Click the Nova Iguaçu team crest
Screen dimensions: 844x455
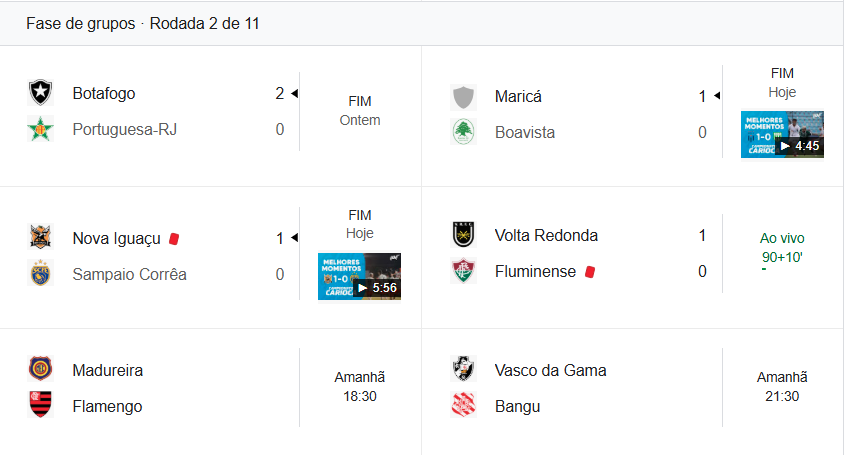[x=40, y=238]
